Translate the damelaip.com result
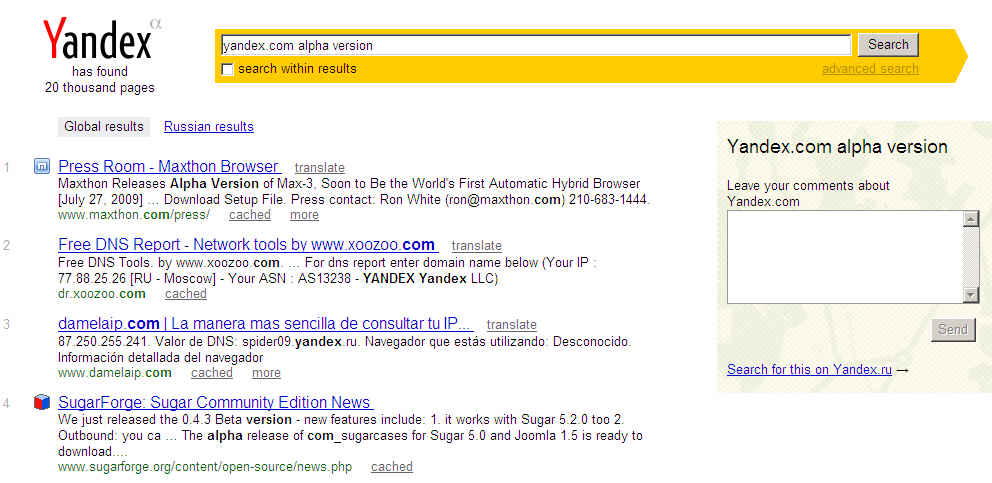Viewport: 992px width, 483px height. coord(511,325)
